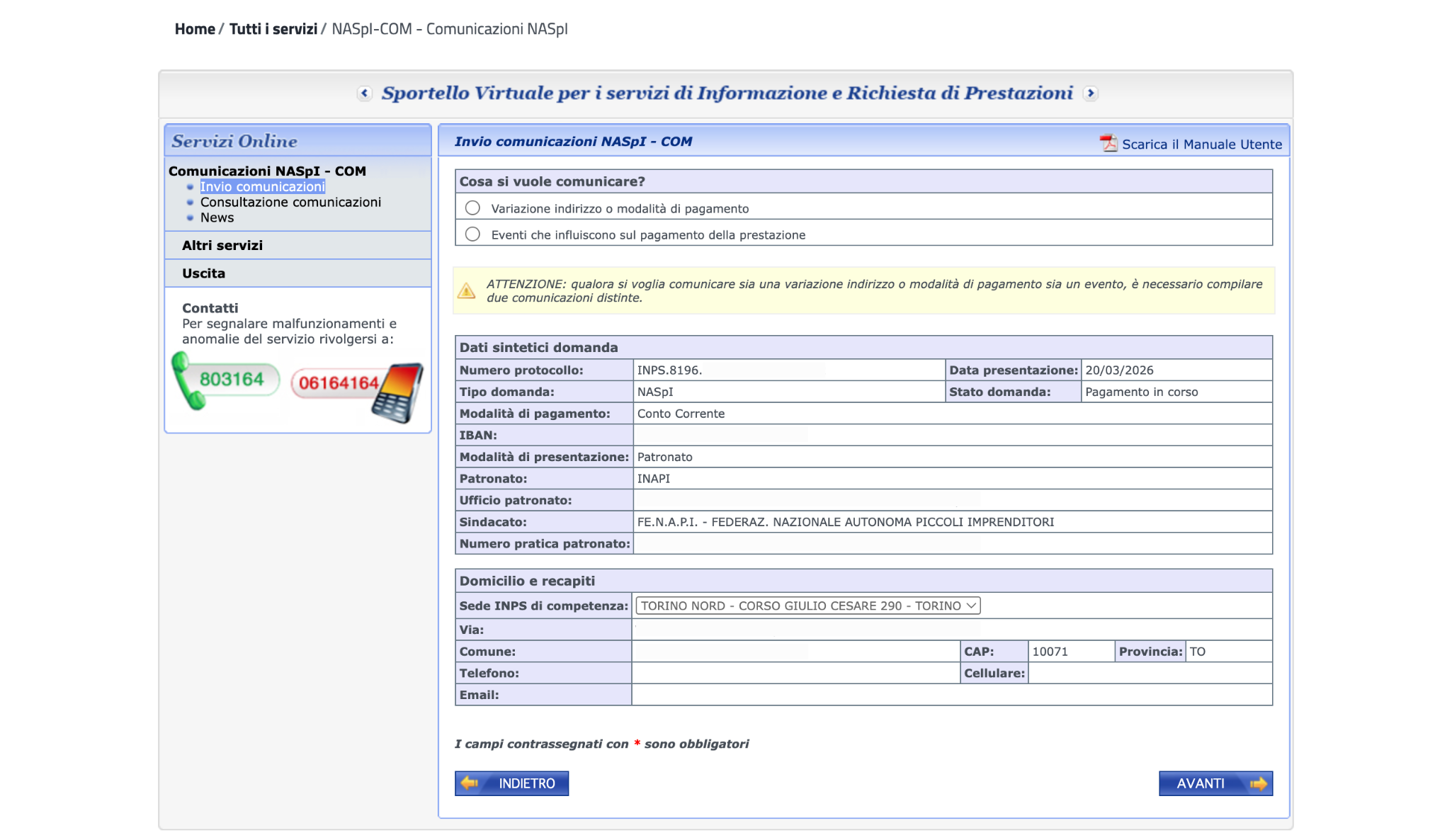Click the Dati sintetici domanda heading

pyautogui.click(x=539, y=348)
